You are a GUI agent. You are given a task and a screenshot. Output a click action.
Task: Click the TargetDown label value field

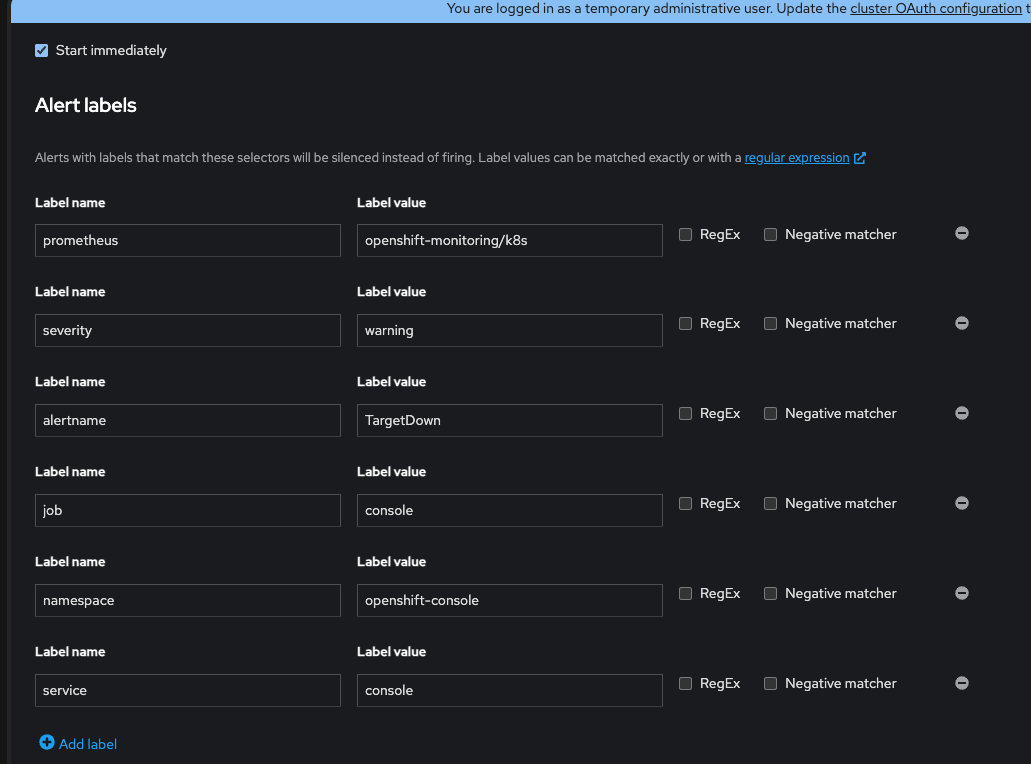[x=509, y=420]
